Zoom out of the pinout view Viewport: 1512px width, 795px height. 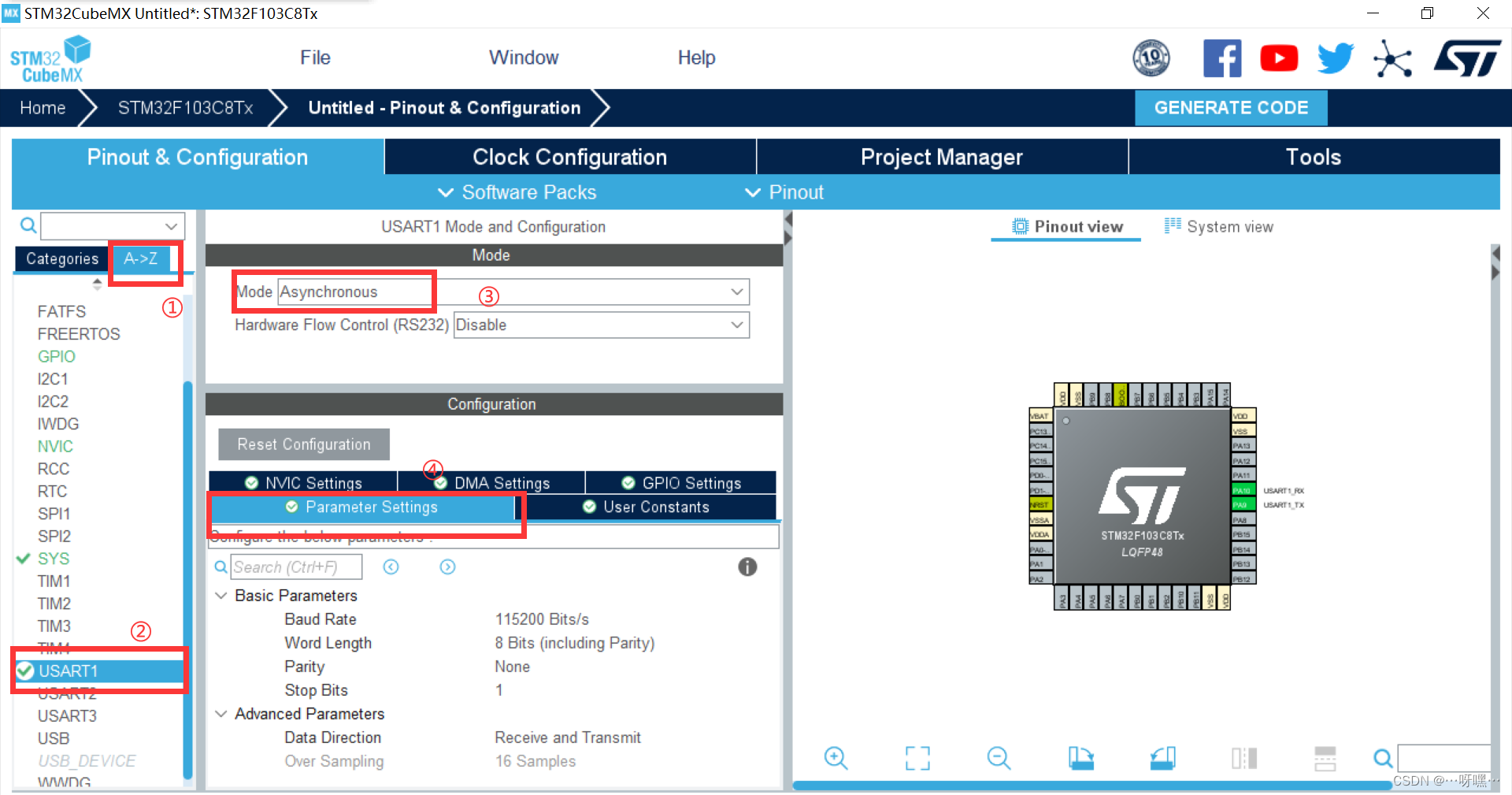click(x=999, y=758)
